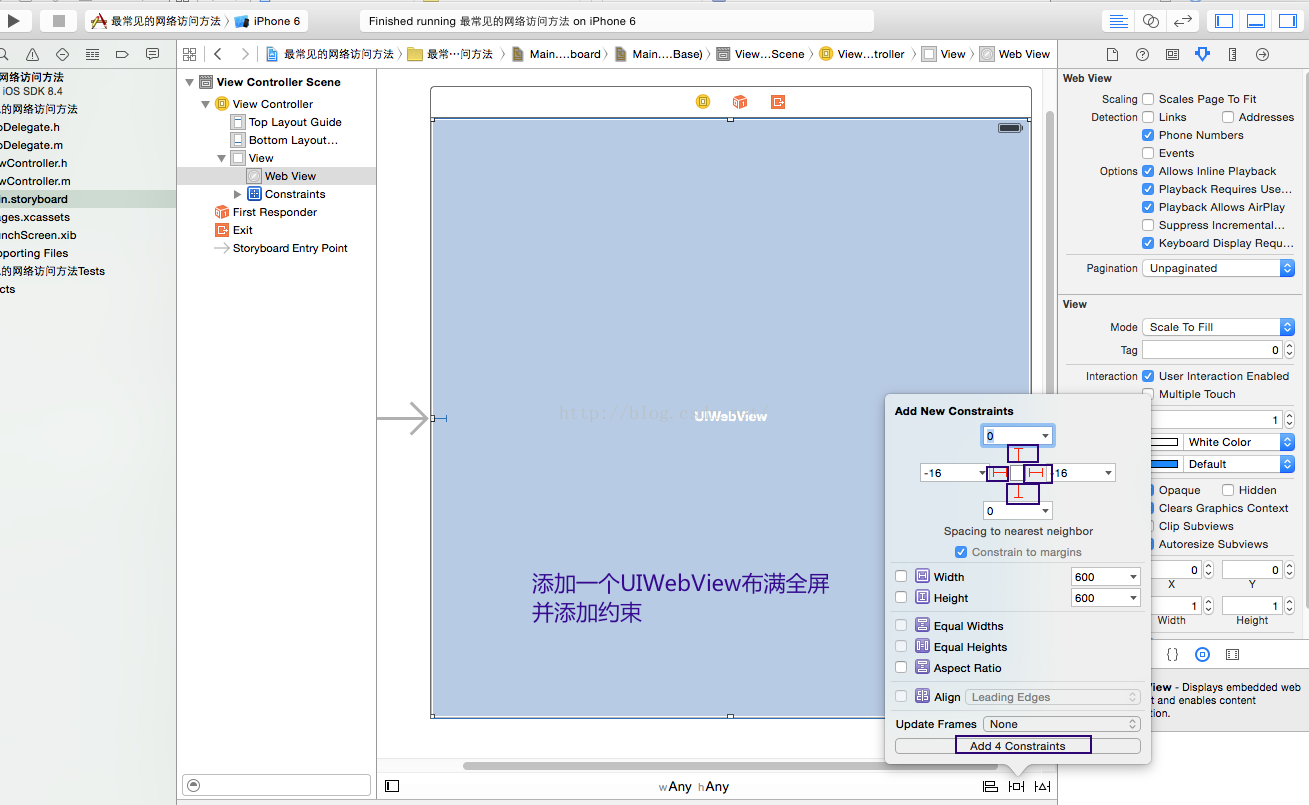Check the Equal Heights constraint
This screenshot has height=805, width=1309.
tap(901, 646)
